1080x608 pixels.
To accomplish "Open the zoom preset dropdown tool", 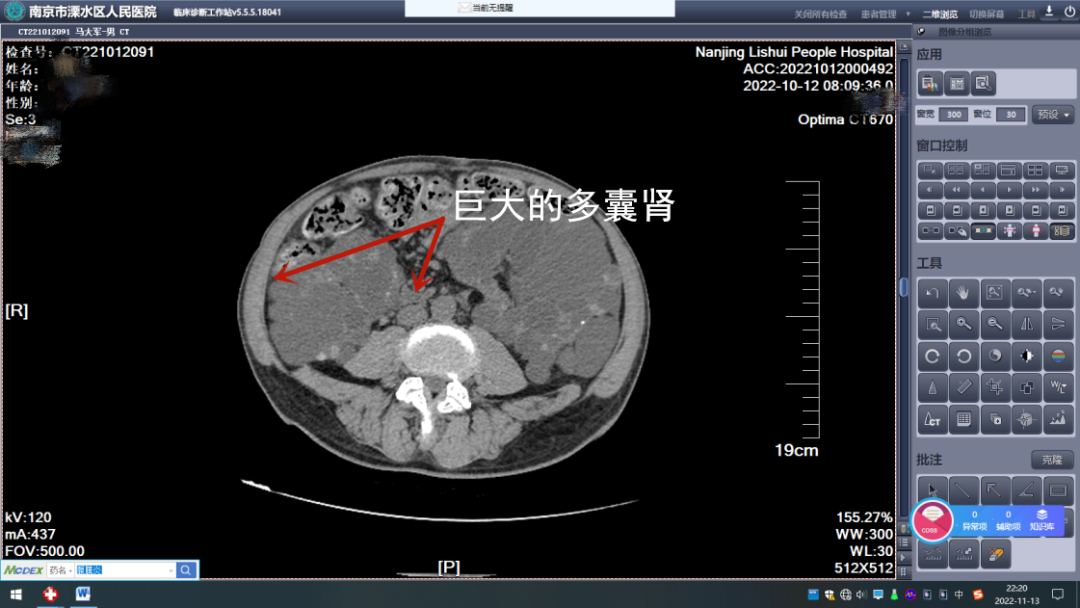I will (1026, 293).
